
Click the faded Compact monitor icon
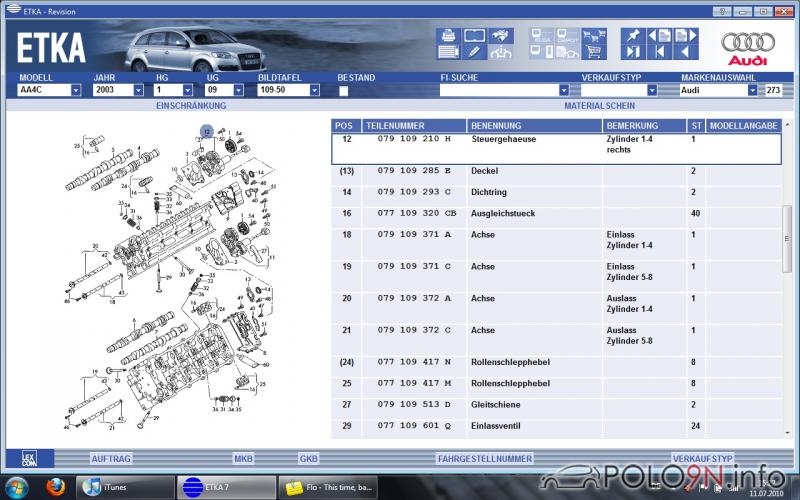567,36
